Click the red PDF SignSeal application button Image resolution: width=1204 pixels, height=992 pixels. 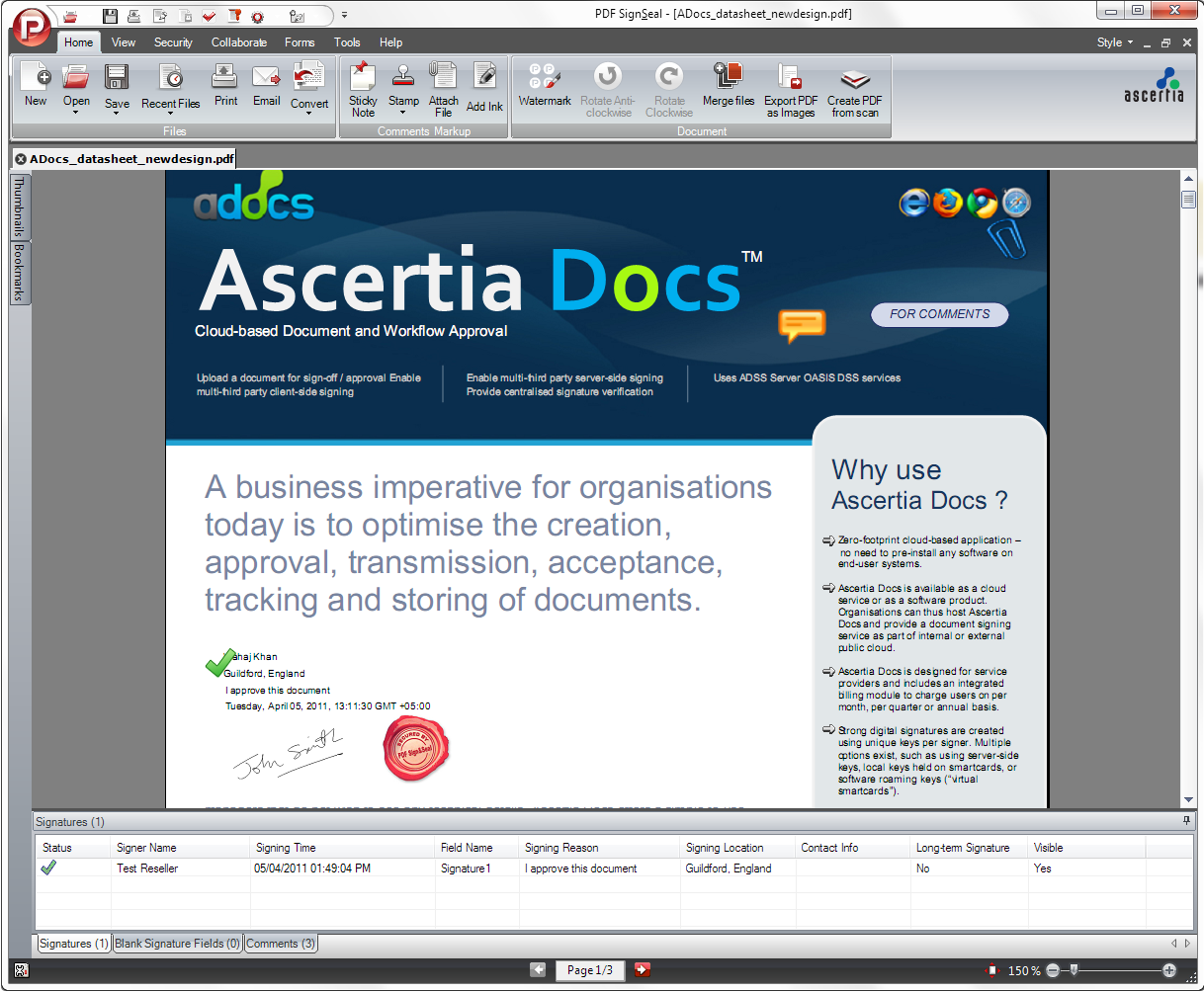(x=31, y=26)
